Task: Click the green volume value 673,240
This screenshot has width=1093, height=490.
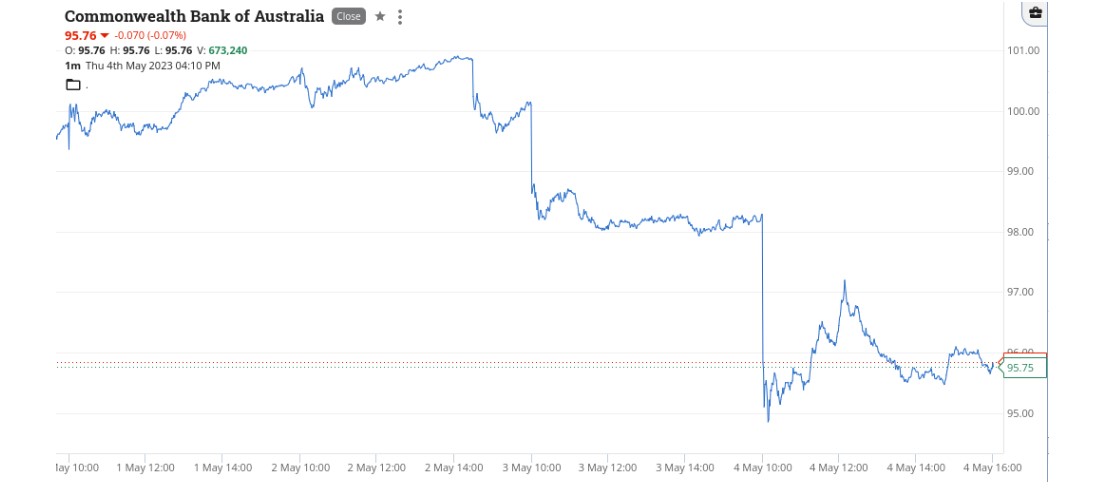Action: pyautogui.click(x=228, y=50)
